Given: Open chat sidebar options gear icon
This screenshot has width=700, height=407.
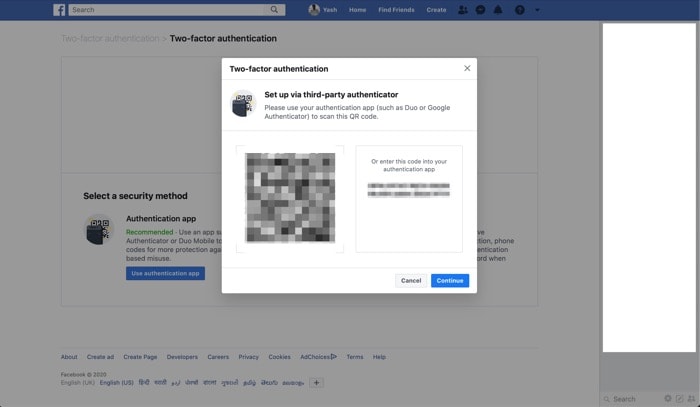Looking at the screenshot, I should click(667, 399).
